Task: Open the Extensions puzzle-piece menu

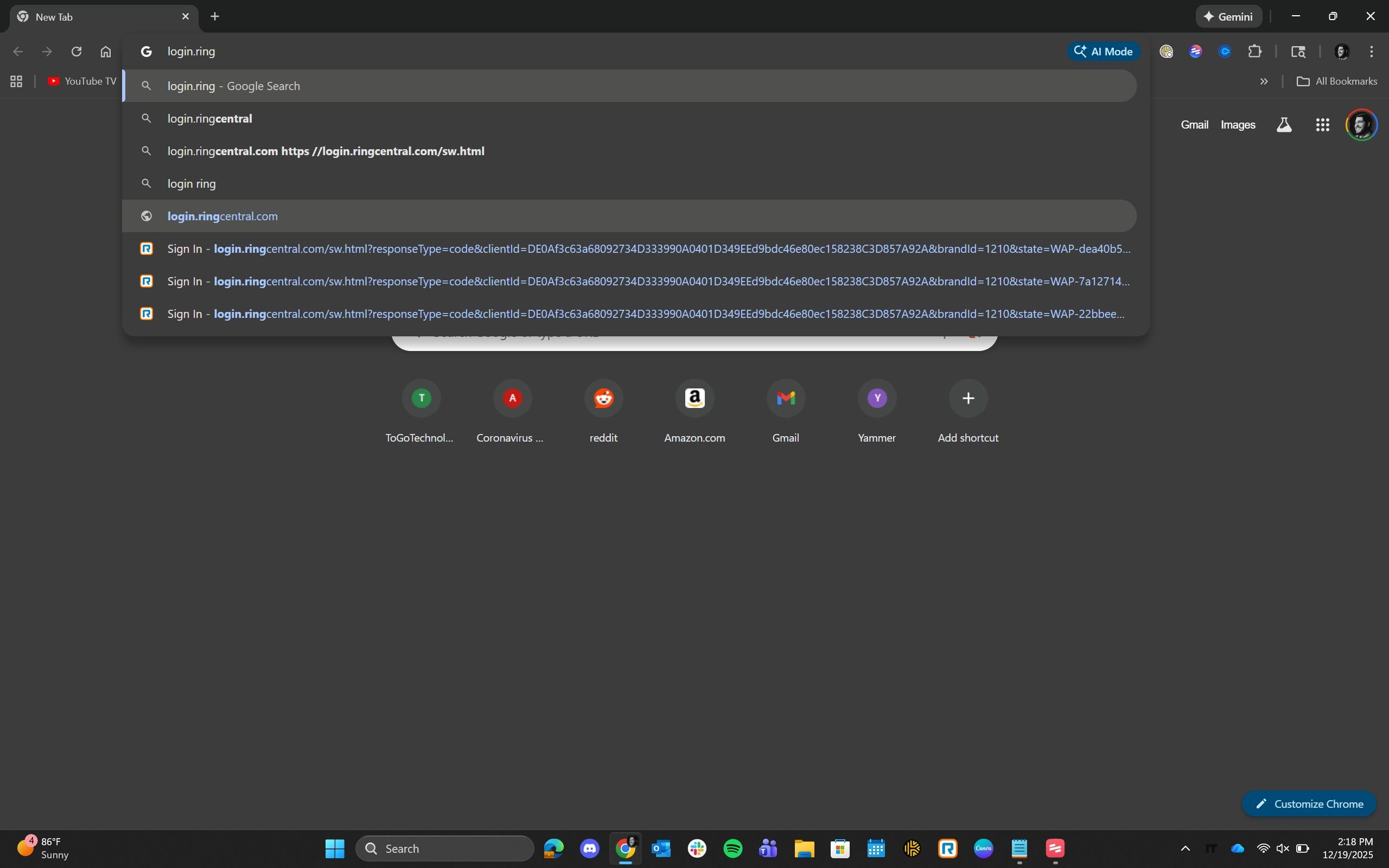Action: click(x=1254, y=52)
